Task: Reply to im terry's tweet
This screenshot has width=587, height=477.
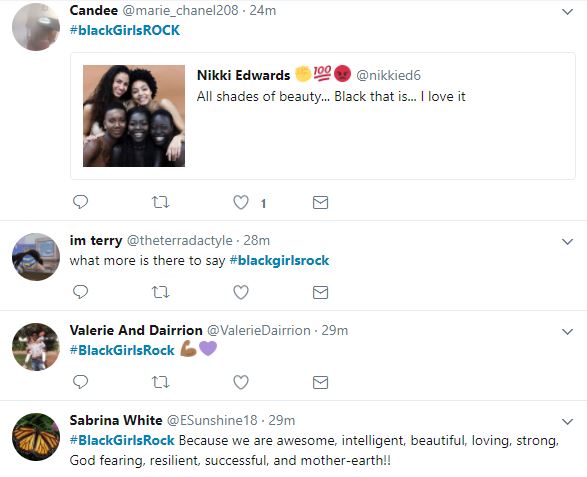Action: click(x=80, y=292)
